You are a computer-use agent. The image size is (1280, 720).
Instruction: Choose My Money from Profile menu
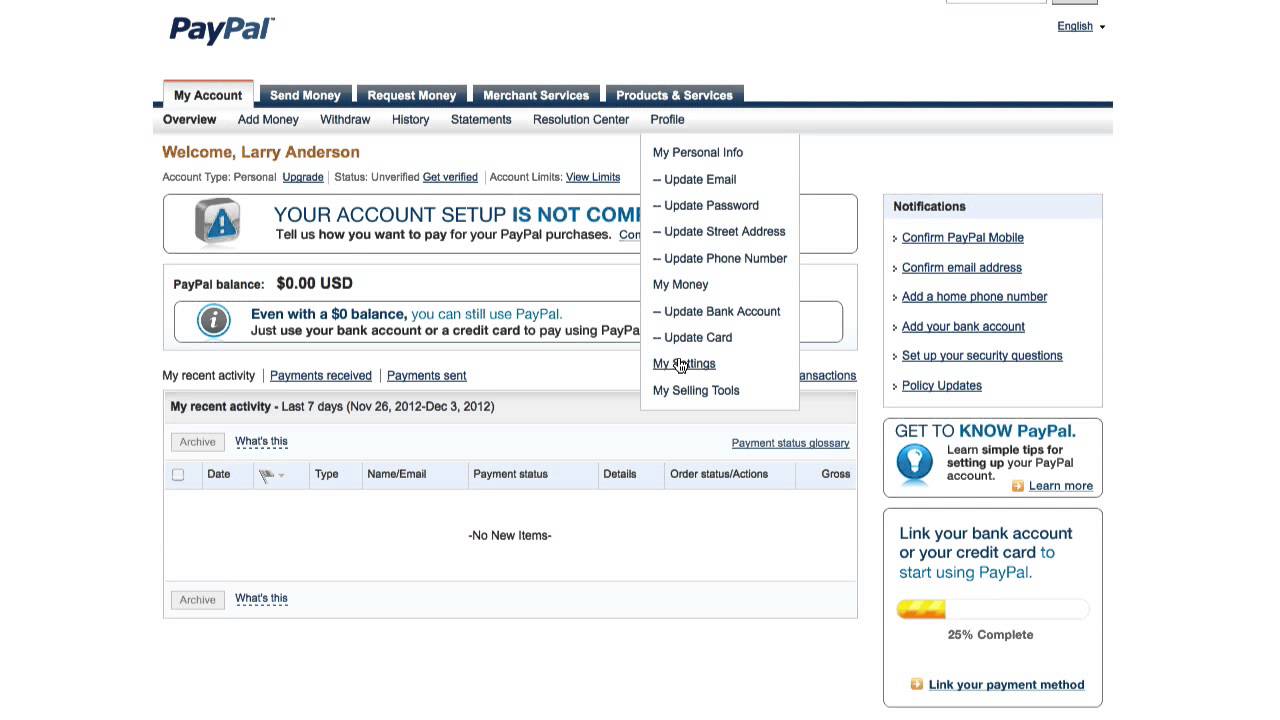(680, 284)
